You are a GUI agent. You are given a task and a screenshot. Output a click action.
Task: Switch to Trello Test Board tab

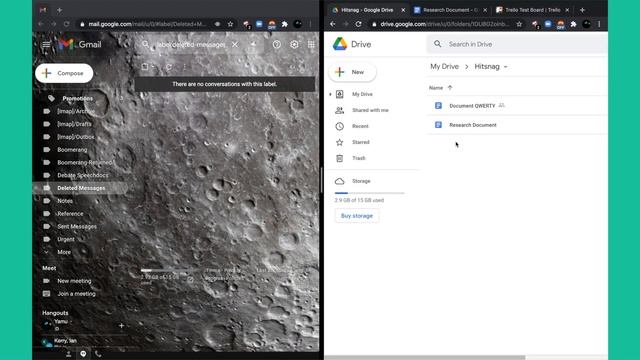(x=532, y=10)
